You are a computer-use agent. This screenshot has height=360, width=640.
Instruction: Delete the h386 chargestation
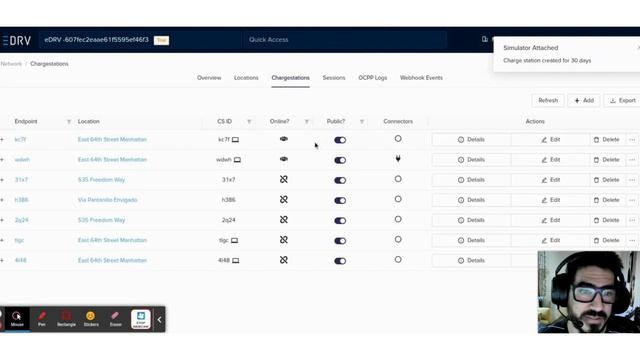tap(607, 200)
